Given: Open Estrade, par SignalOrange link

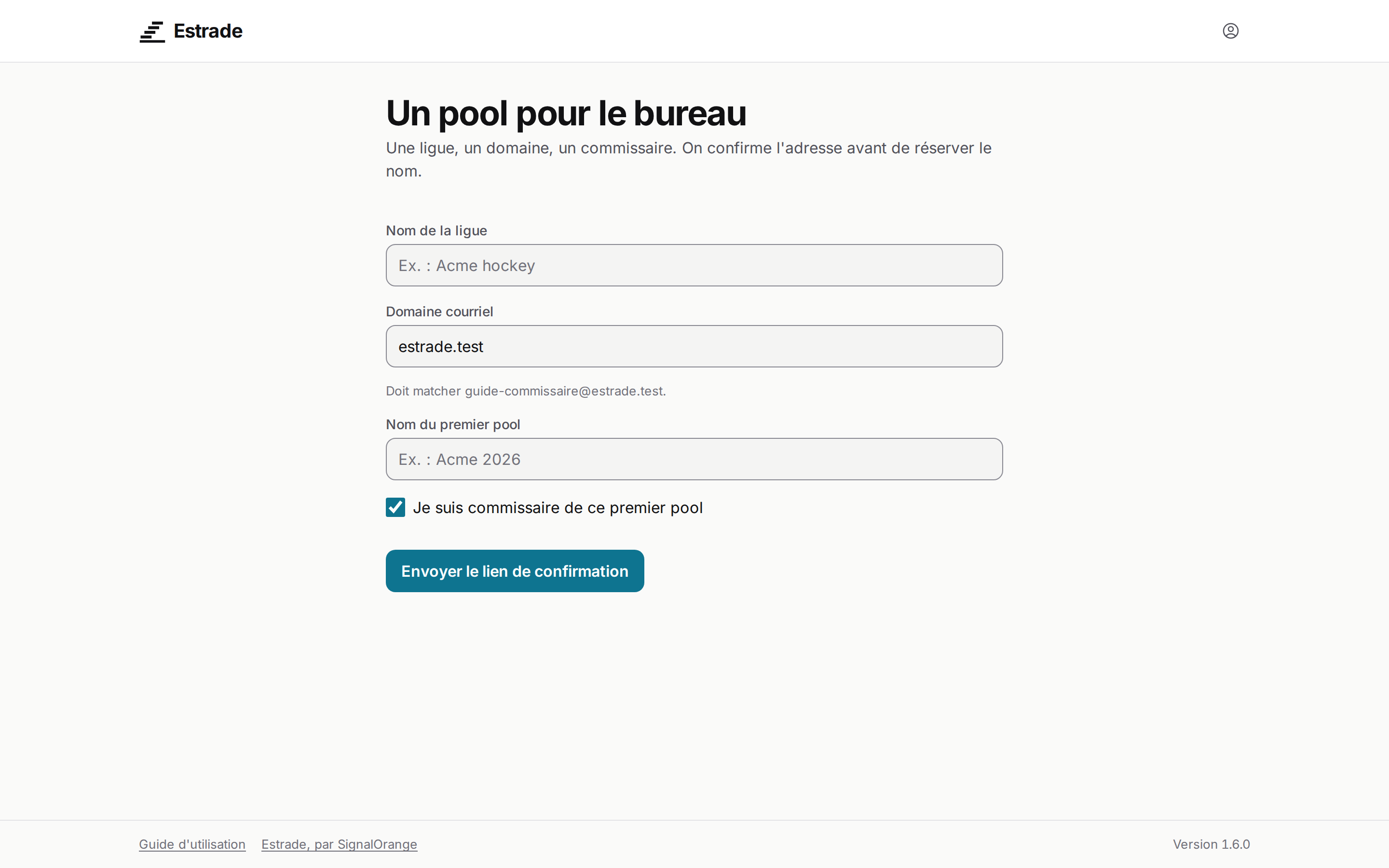Looking at the screenshot, I should pos(339,844).
